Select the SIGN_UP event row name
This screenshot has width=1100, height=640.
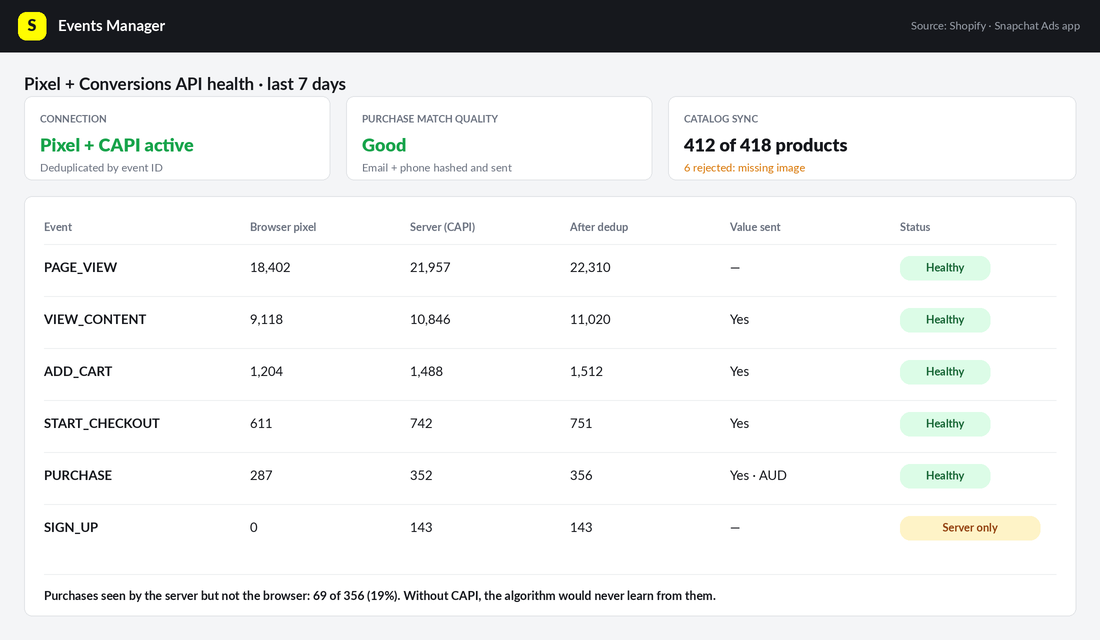click(71, 527)
